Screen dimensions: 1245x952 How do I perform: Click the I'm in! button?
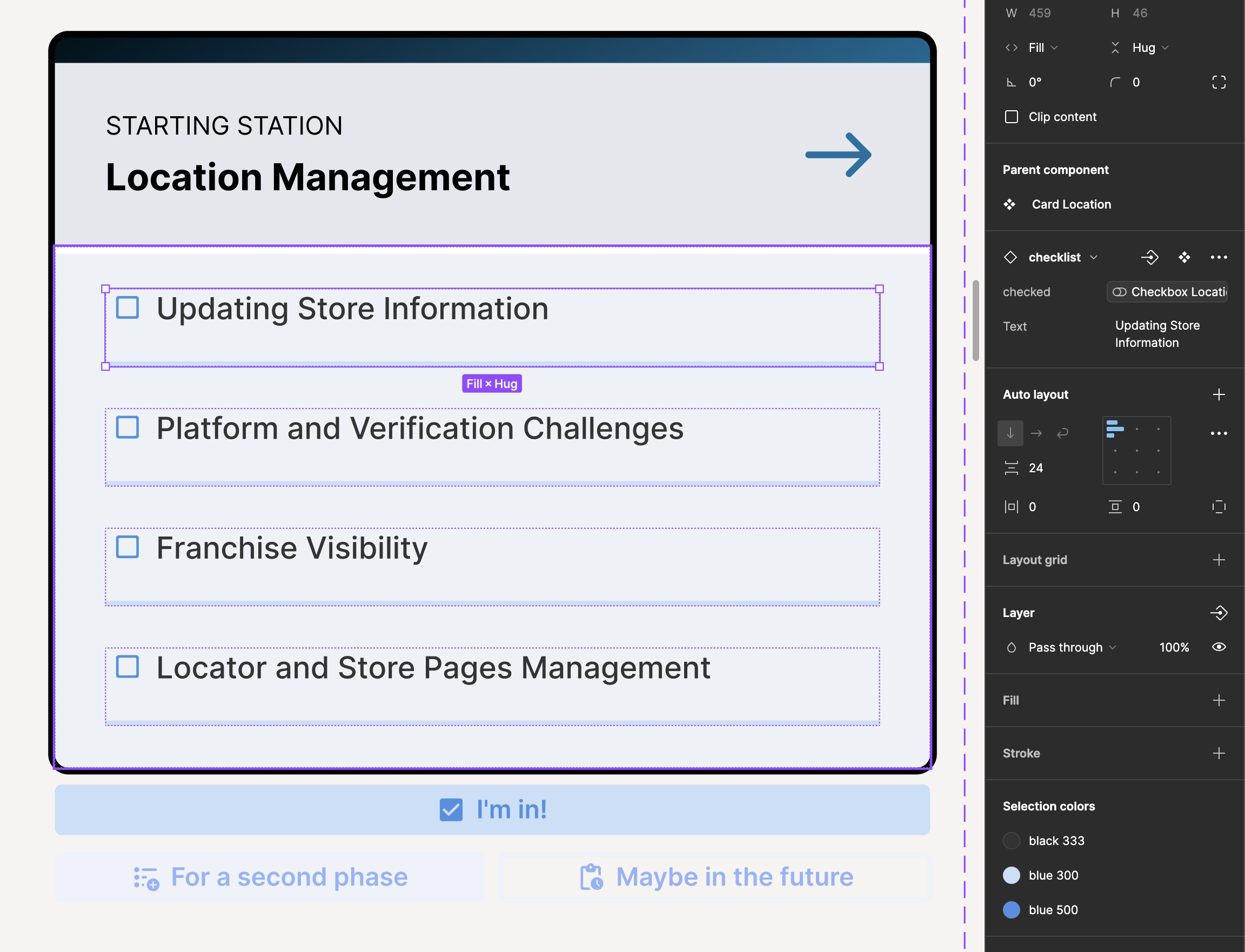492,809
